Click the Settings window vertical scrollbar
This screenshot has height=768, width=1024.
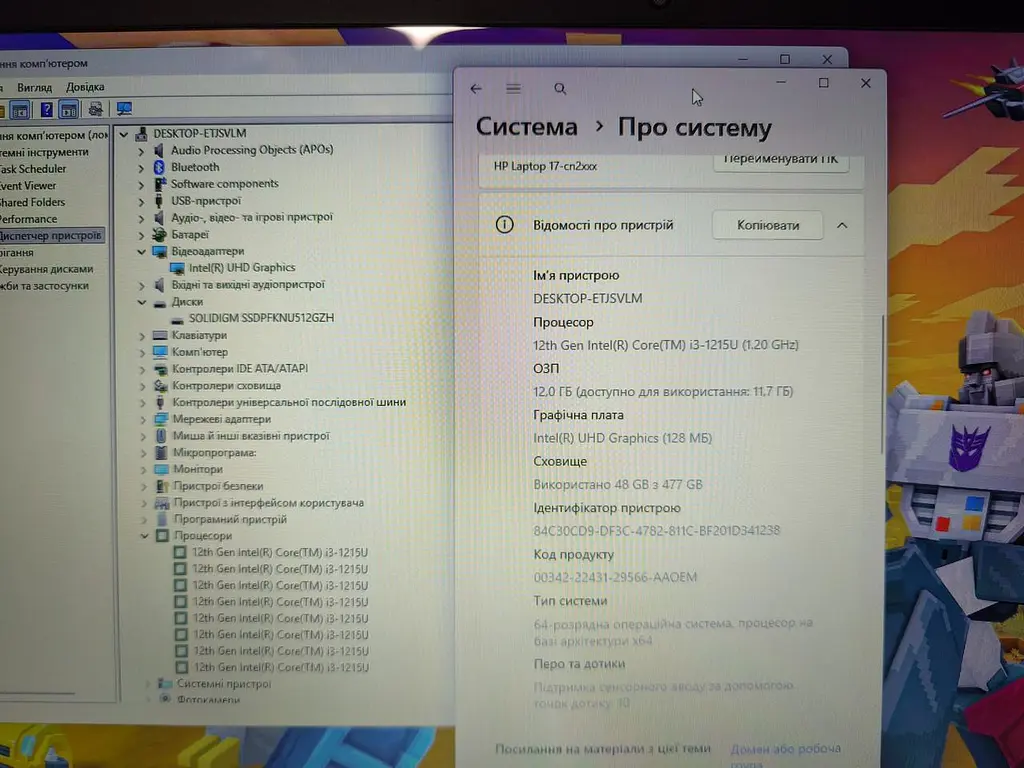tap(882, 384)
